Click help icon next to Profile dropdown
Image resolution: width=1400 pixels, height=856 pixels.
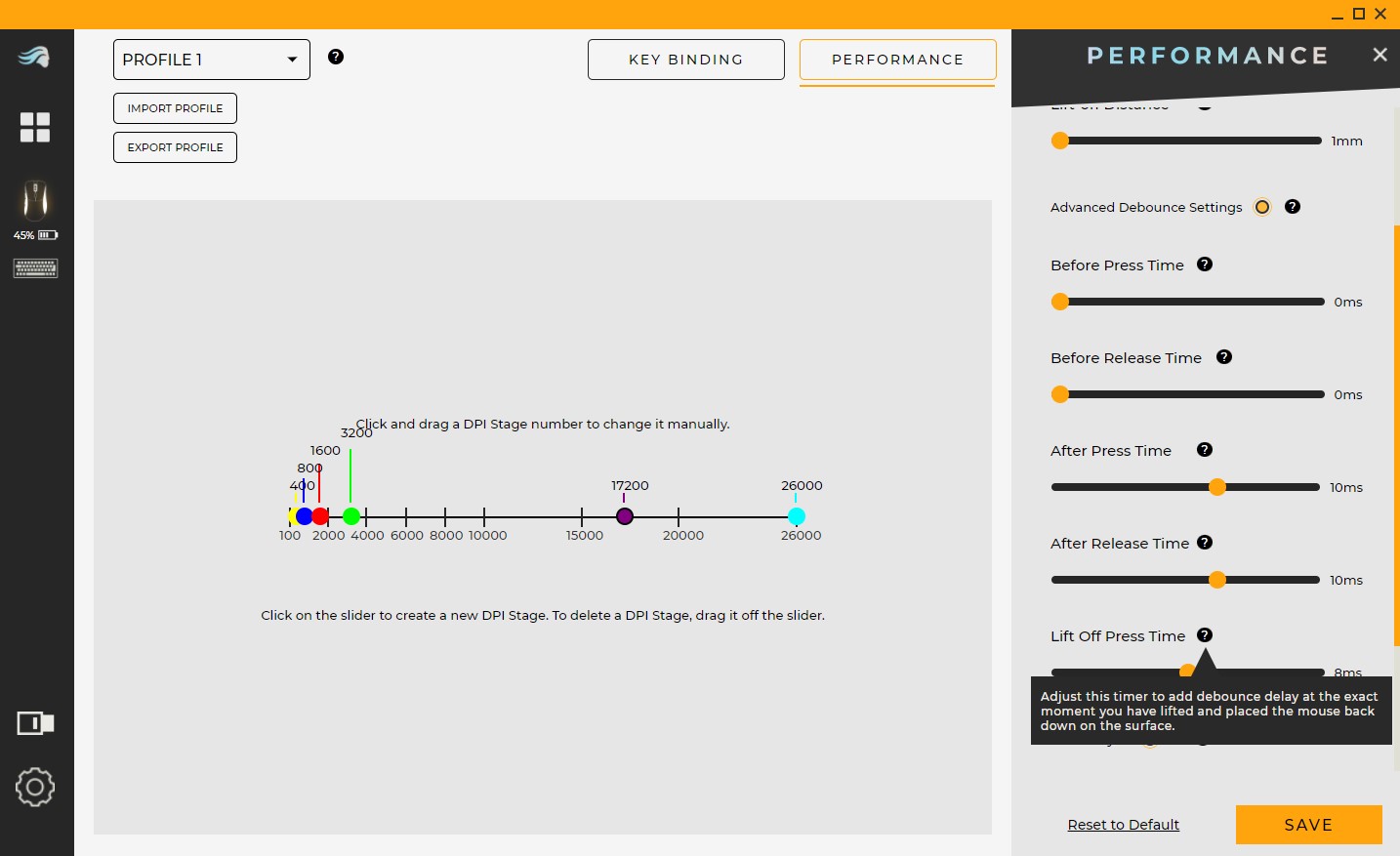[336, 57]
